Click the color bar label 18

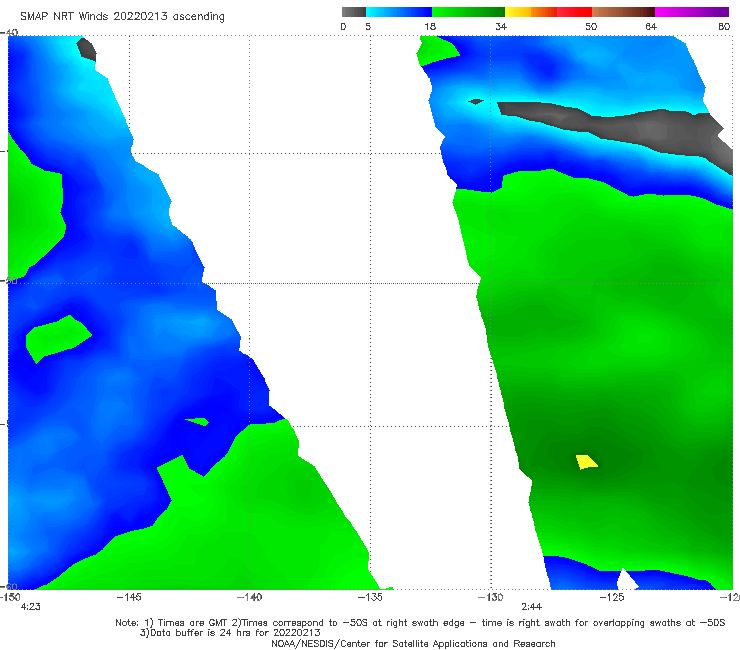point(430,26)
